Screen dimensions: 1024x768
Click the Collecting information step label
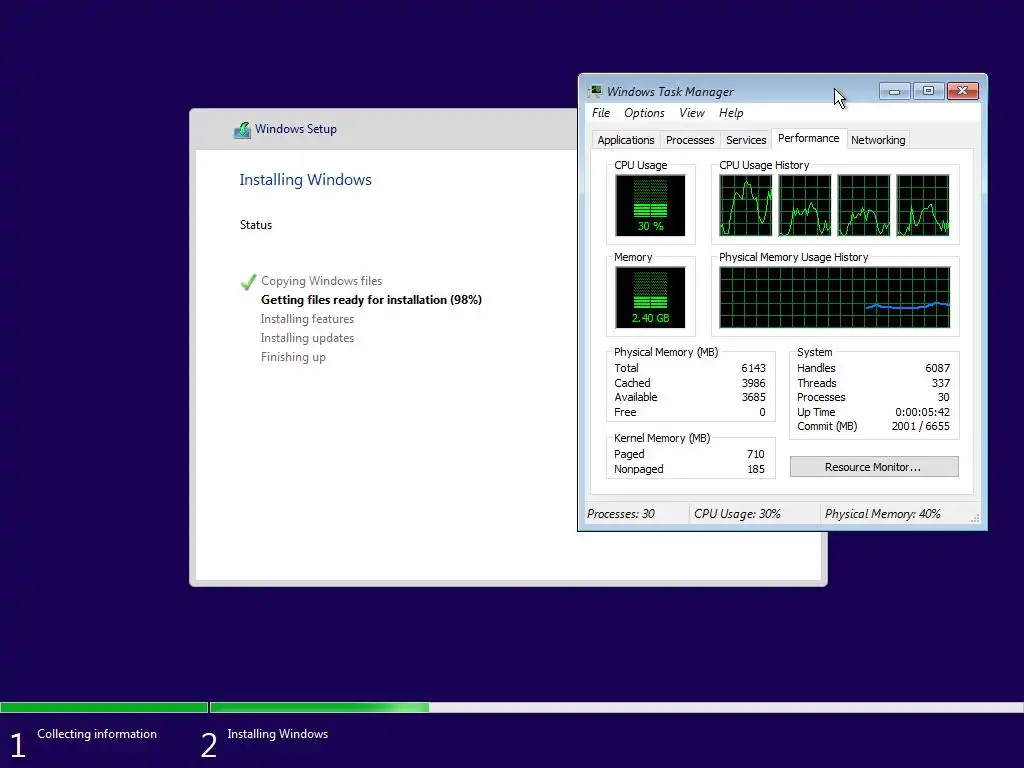pos(97,734)
